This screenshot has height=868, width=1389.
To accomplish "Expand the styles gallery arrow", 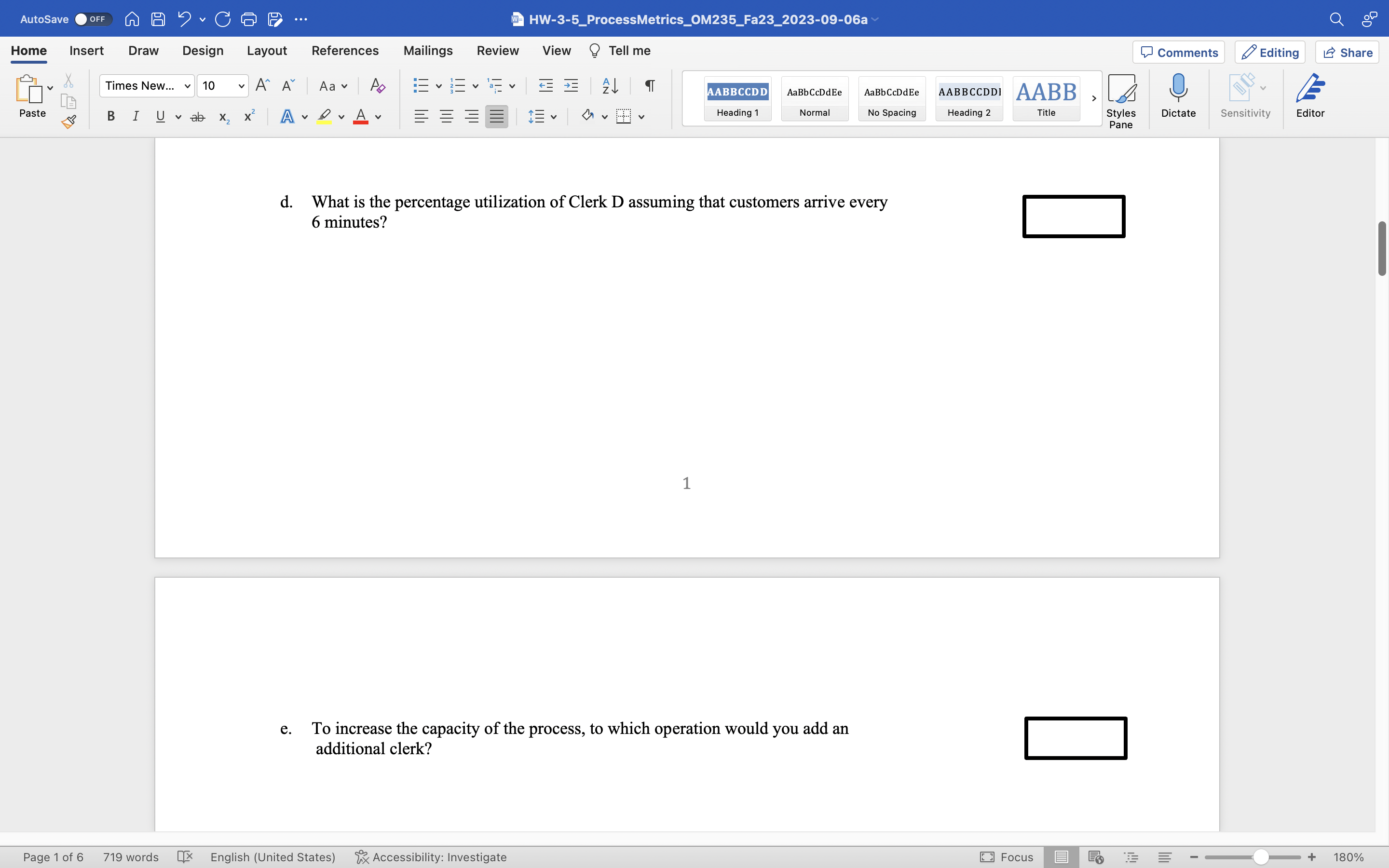I will tap(1093, 98).
